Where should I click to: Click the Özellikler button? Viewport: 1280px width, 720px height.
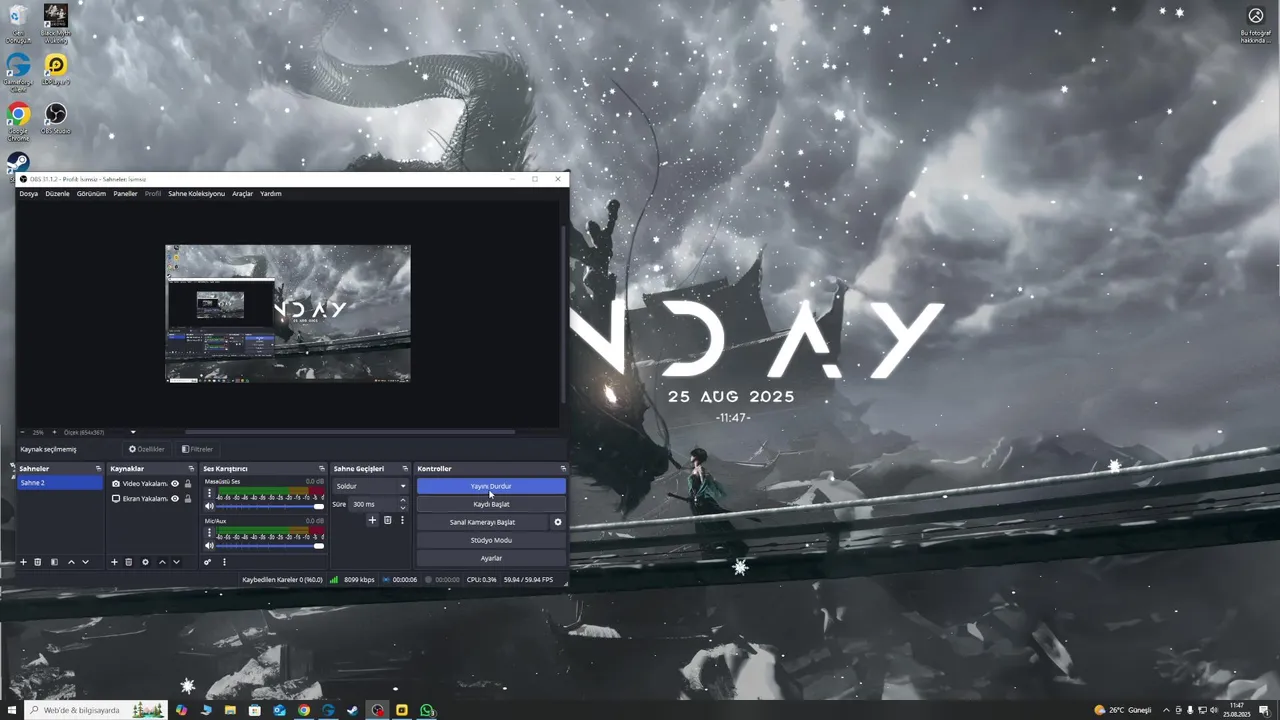pyautogui.click(x=146, y=449)
